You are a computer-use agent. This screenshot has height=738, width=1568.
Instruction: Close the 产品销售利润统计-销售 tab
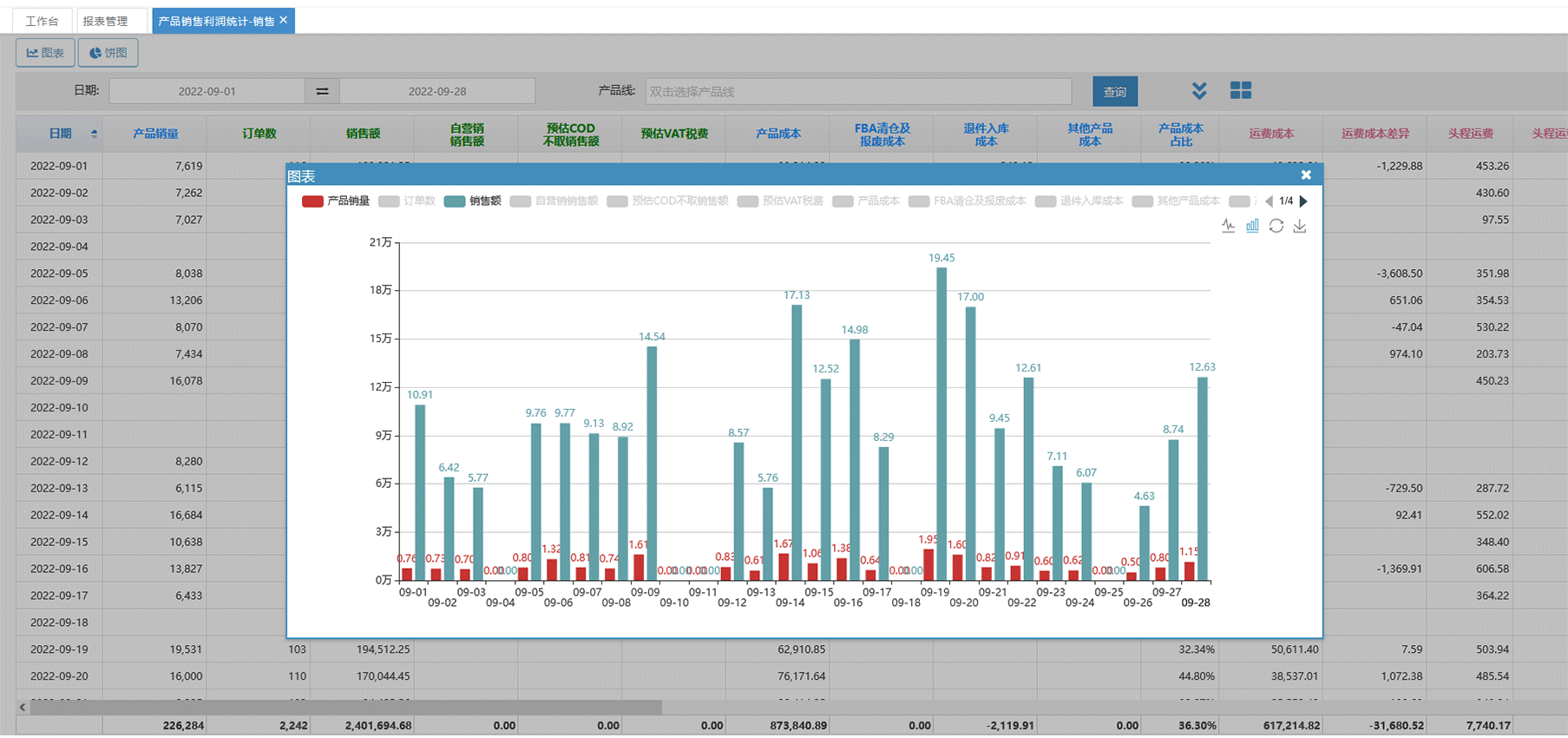click(284, 20)
